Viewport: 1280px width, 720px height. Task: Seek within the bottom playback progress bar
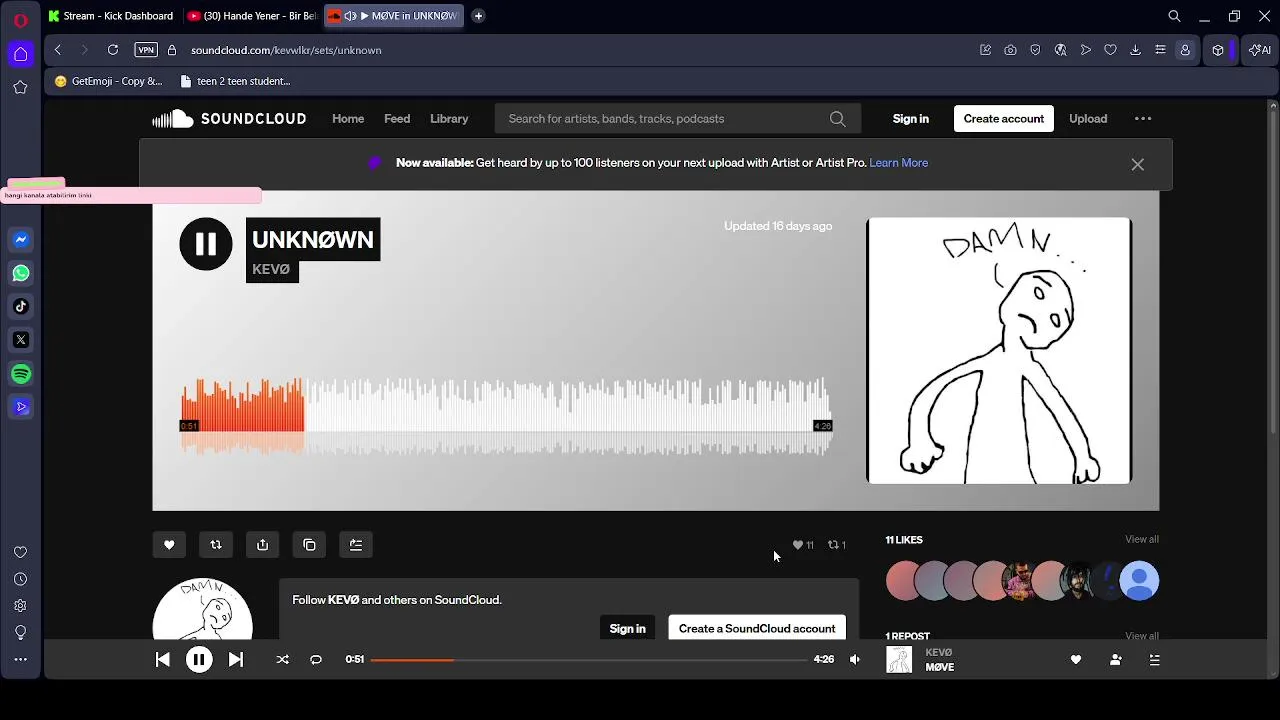(x=588, y=659)
